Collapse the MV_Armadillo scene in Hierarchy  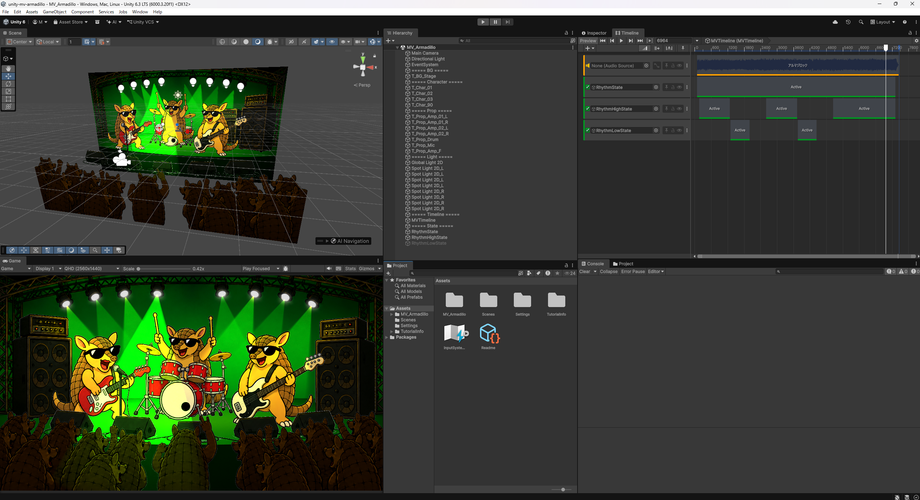[x=397, y=48]
